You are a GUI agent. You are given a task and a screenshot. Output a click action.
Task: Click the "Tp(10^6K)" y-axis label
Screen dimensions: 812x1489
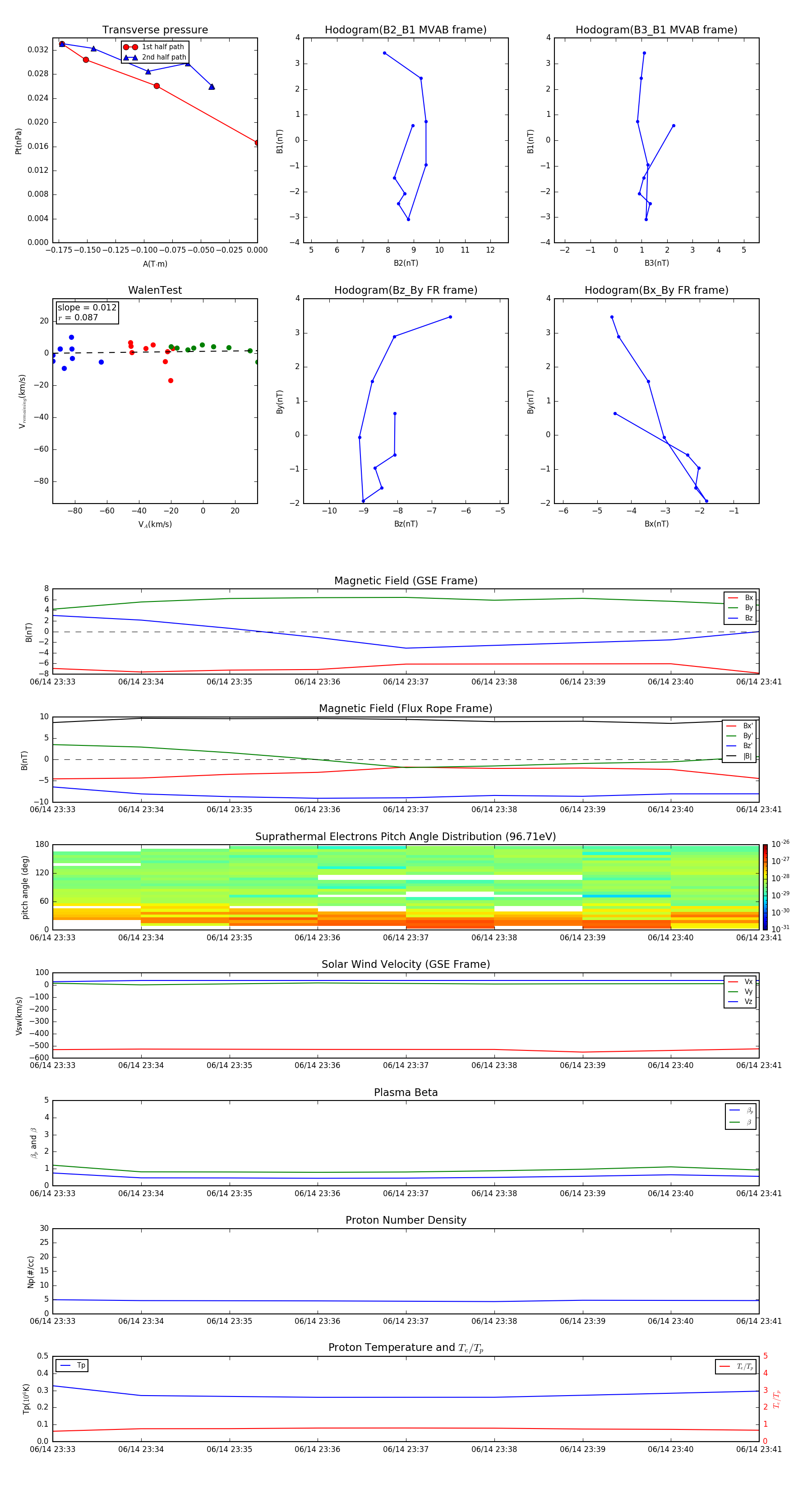[26, 1399]
